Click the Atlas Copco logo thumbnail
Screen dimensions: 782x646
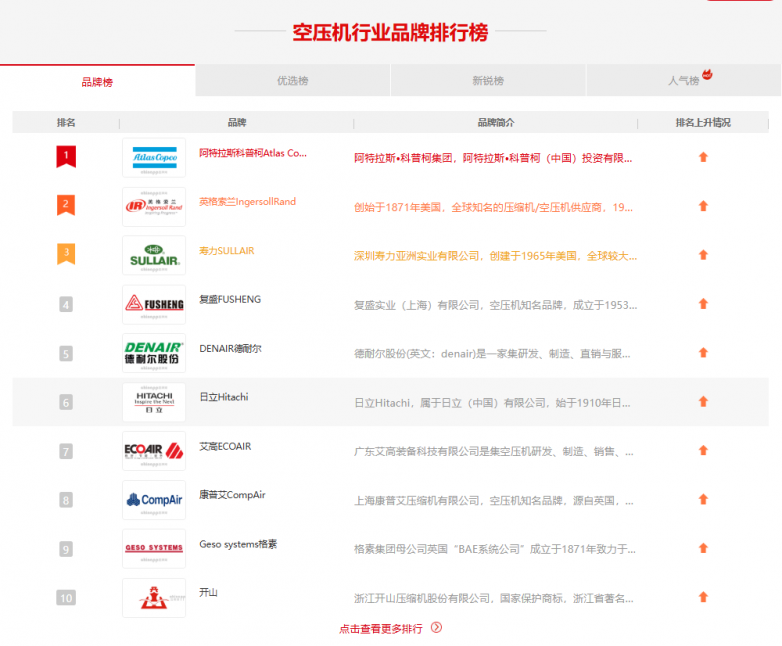(154, 158)
